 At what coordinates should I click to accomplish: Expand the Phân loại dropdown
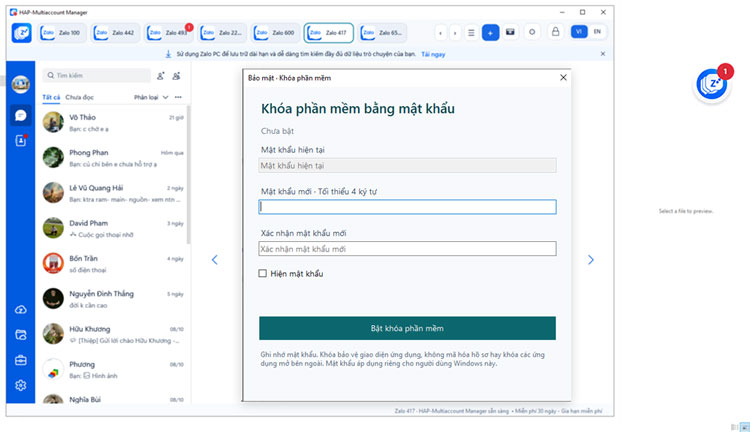151,97
